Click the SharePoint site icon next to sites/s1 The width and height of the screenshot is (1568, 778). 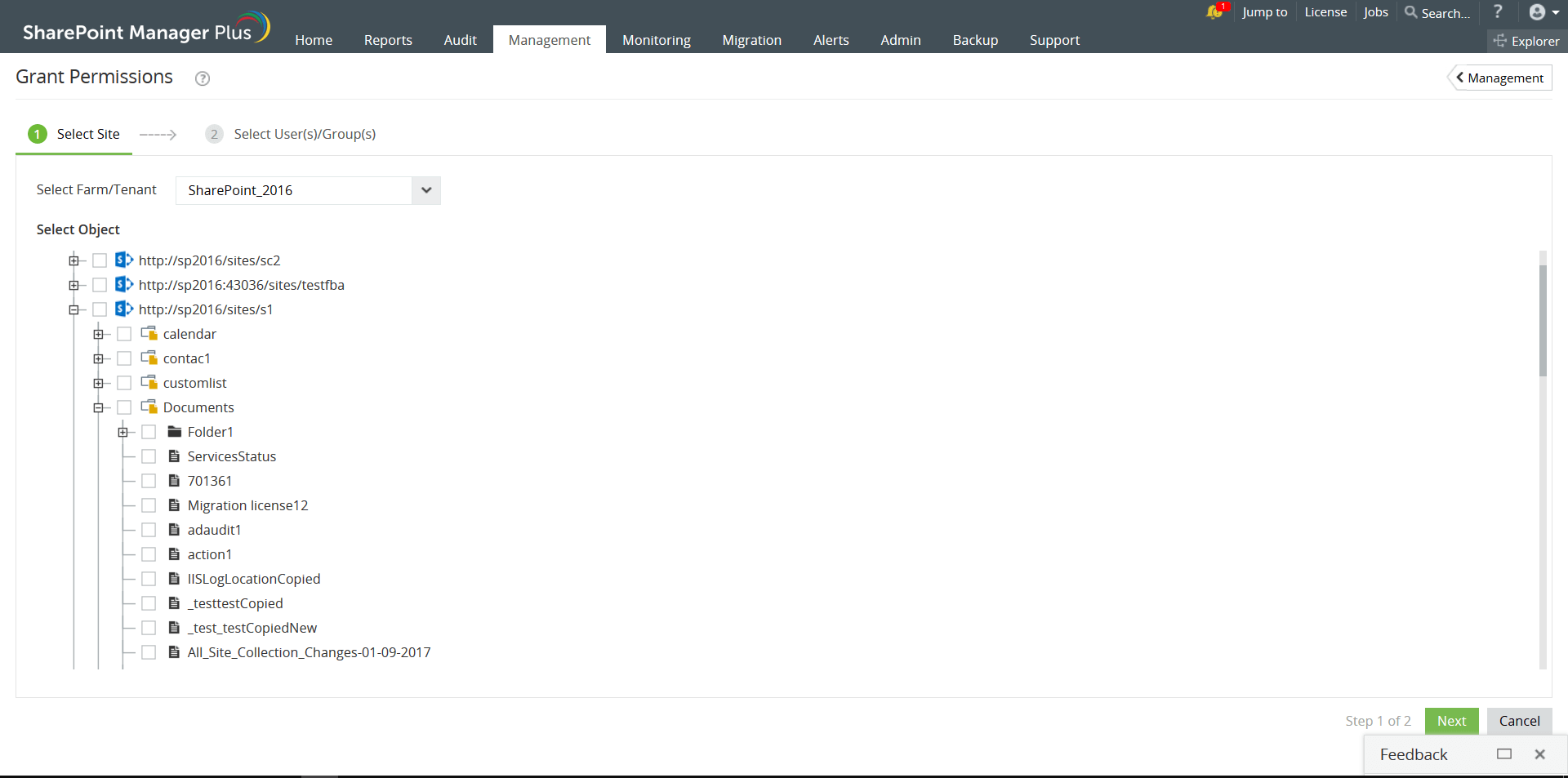tap(123, 309)
